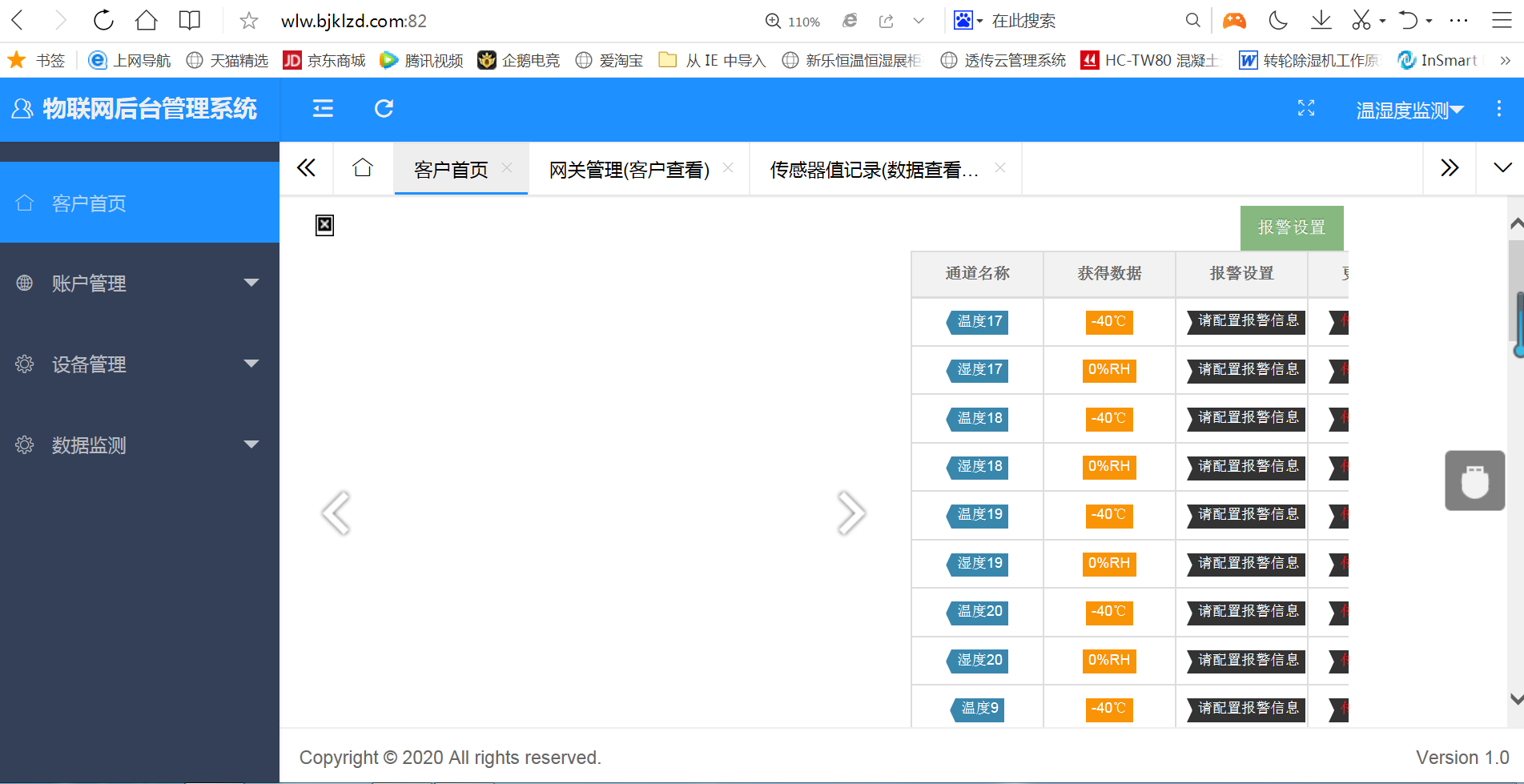Open the 110% zoom indicator

pyautogui.click(x=793, y=22)
